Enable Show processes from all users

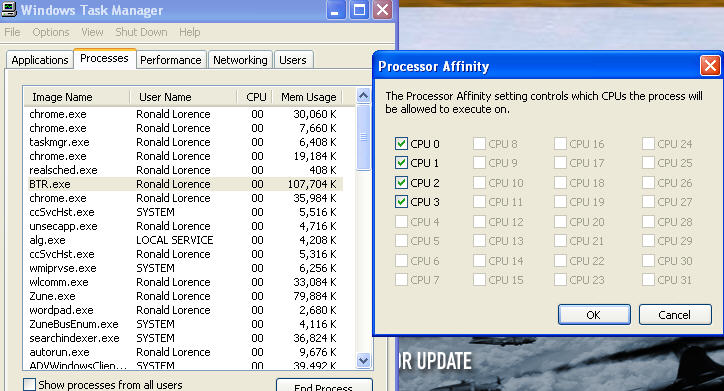tap(29, 385)
